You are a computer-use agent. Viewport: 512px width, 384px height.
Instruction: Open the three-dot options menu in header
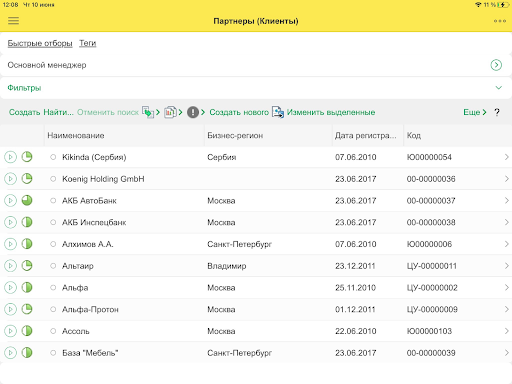[500, 21]
